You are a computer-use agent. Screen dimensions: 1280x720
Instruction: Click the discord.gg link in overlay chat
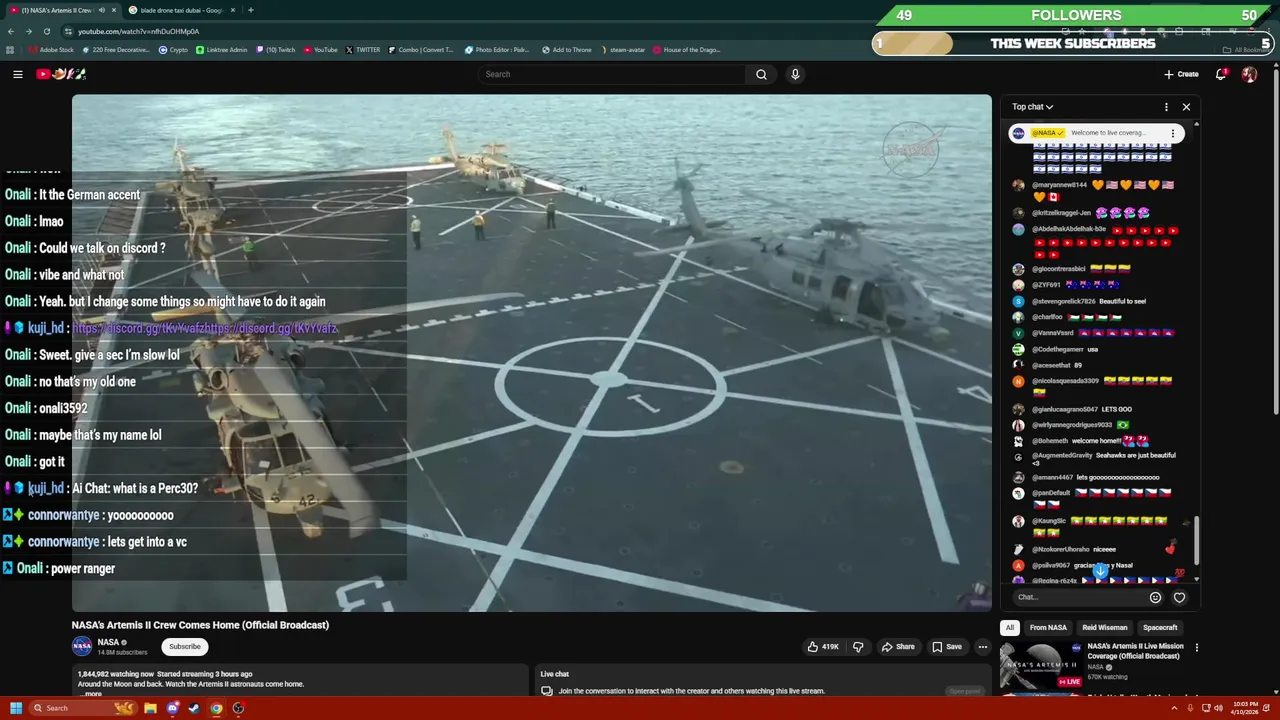[205, 328]
